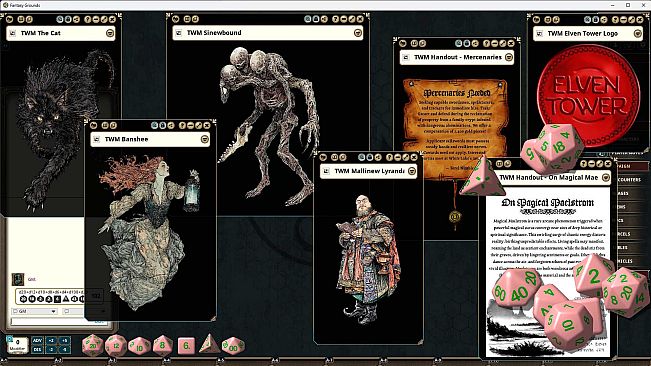Click the Elven Tower red seal image
651x366 pixels.
click(588, 96)
